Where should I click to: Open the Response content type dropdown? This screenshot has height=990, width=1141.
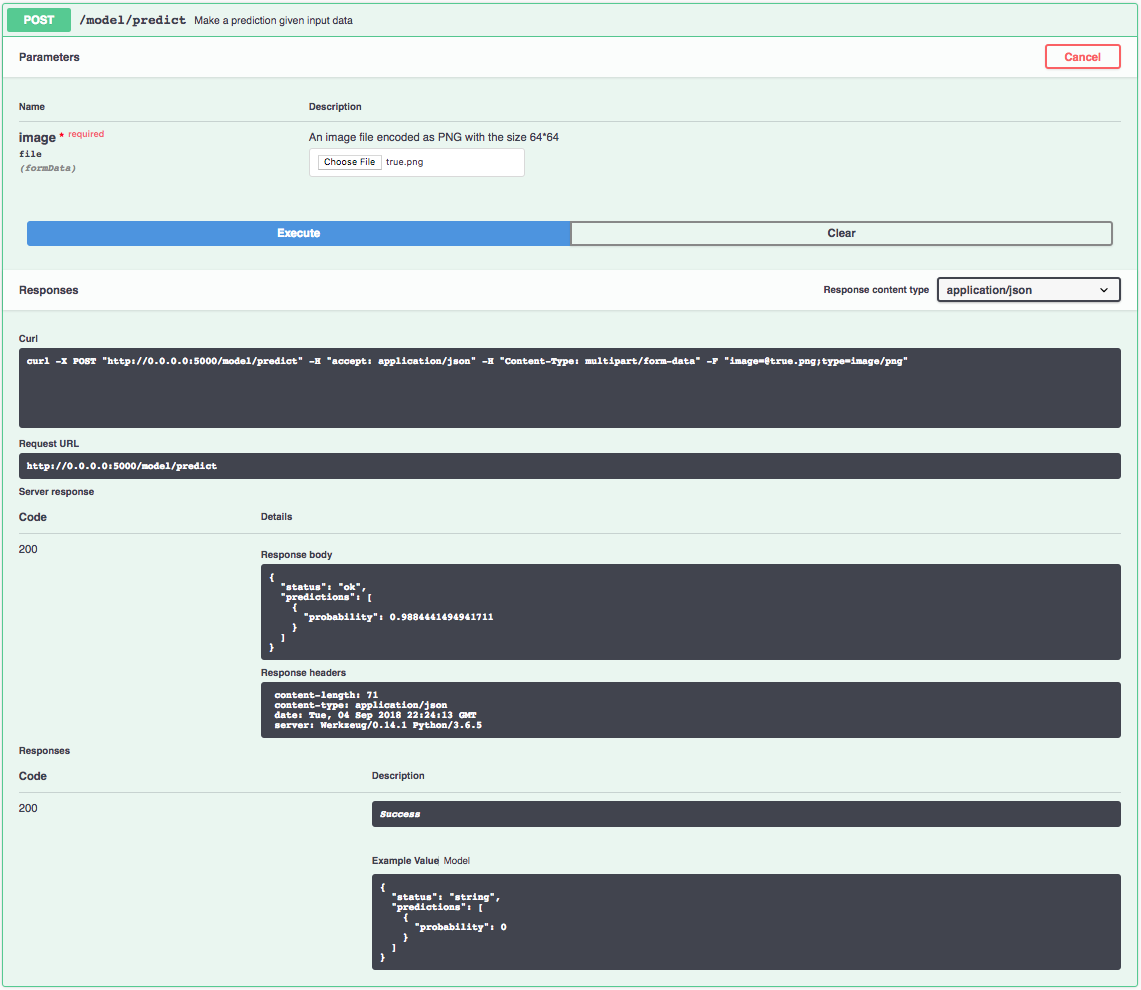pos(1028,290)
